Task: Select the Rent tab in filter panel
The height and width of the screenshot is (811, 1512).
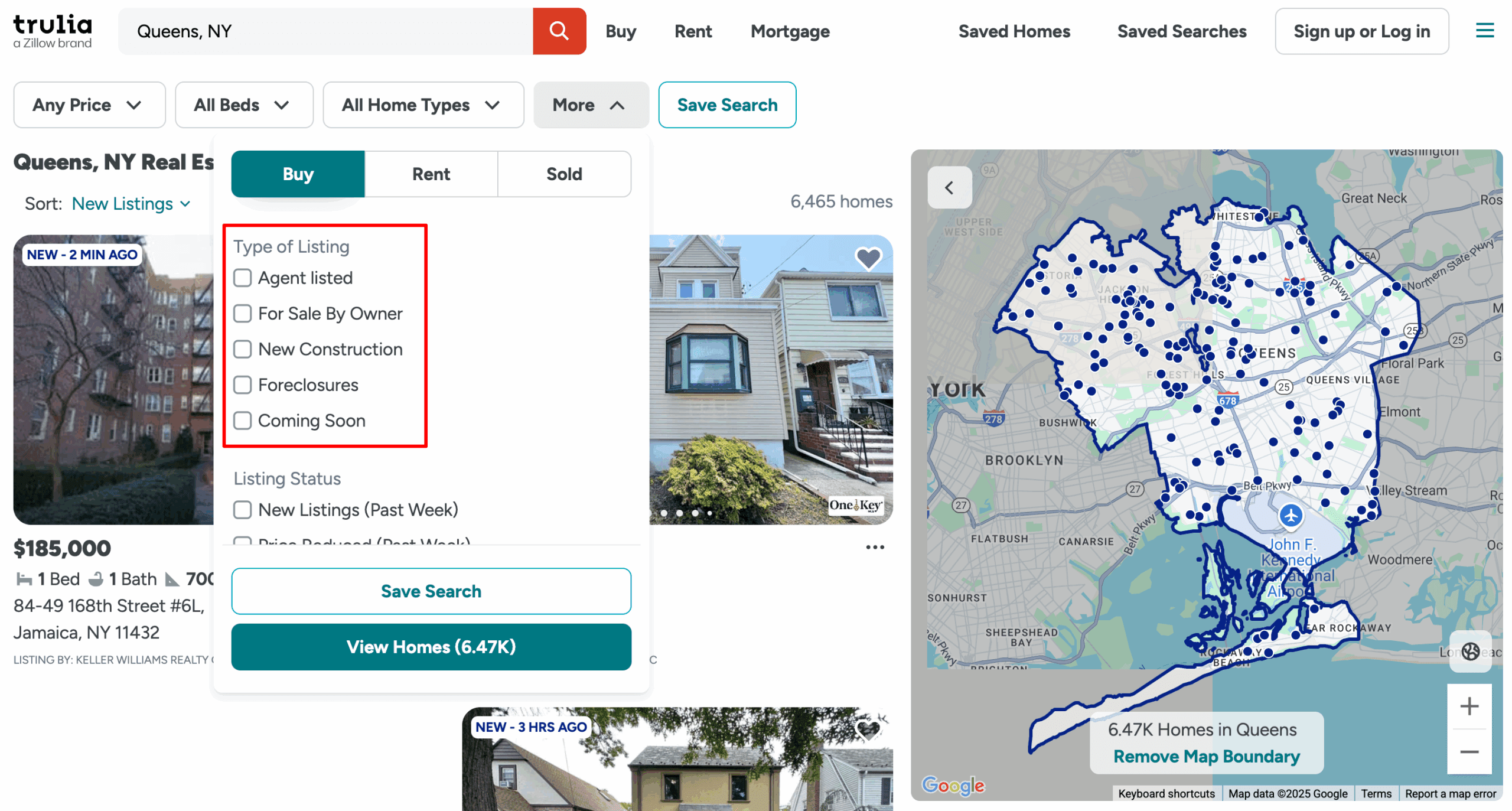Action: click(431, 174)
